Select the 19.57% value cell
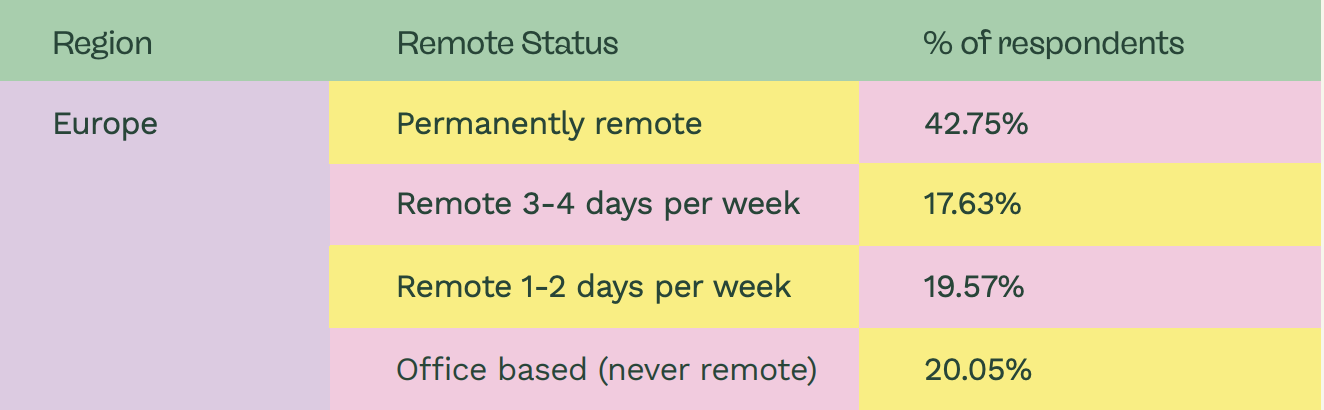Image resolution: width=1324 pixels, height=410 pixels. click(974, 287)
